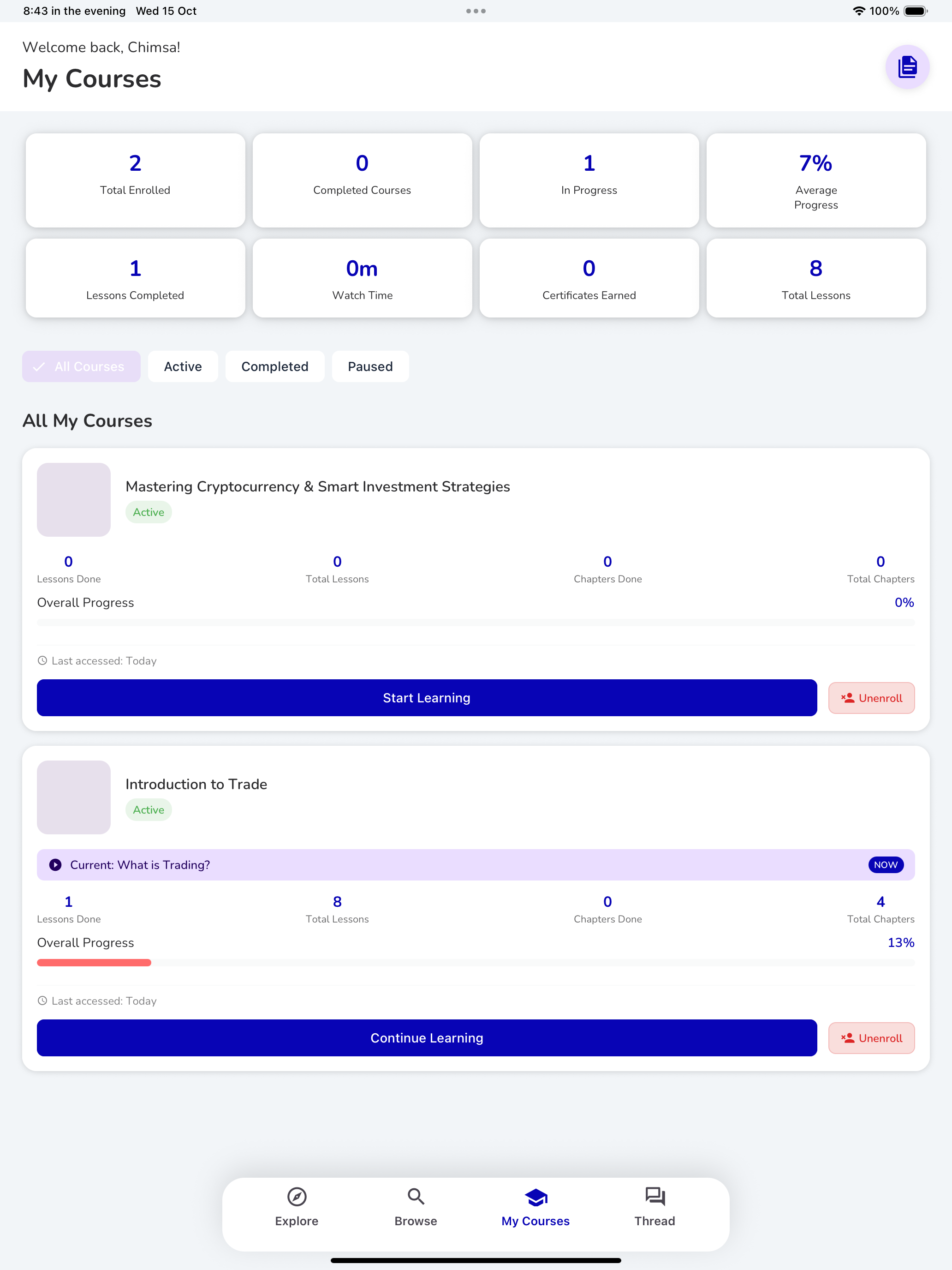Click Welcome back, Chimsa! greeting
Image resolution: width=952 pixels, height=1270 pixels.
click(101, 47)
